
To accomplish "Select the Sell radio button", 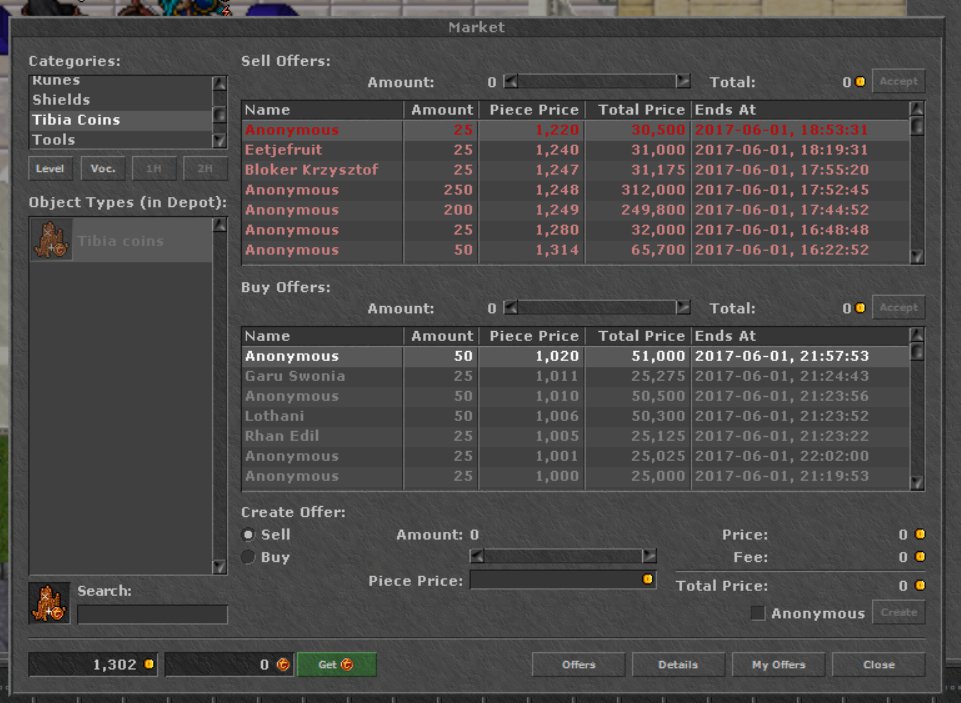I will (248, 534).
